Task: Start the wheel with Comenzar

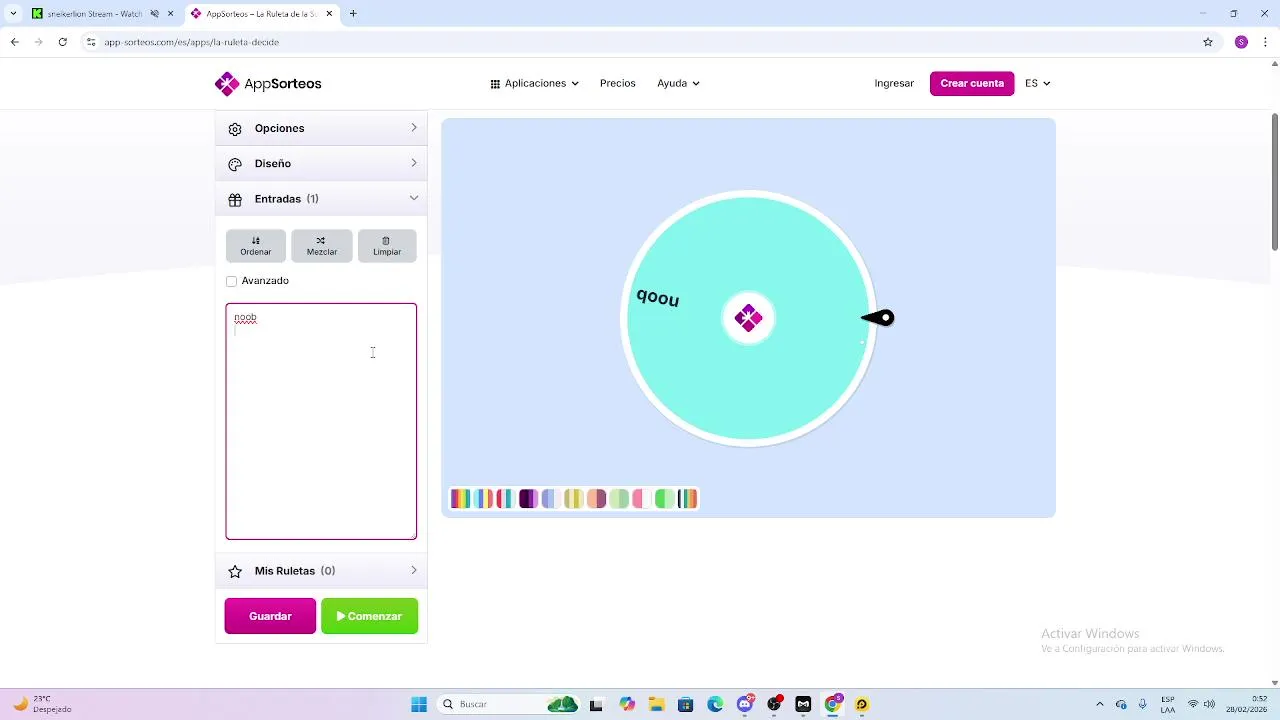Action: (369, 616)
